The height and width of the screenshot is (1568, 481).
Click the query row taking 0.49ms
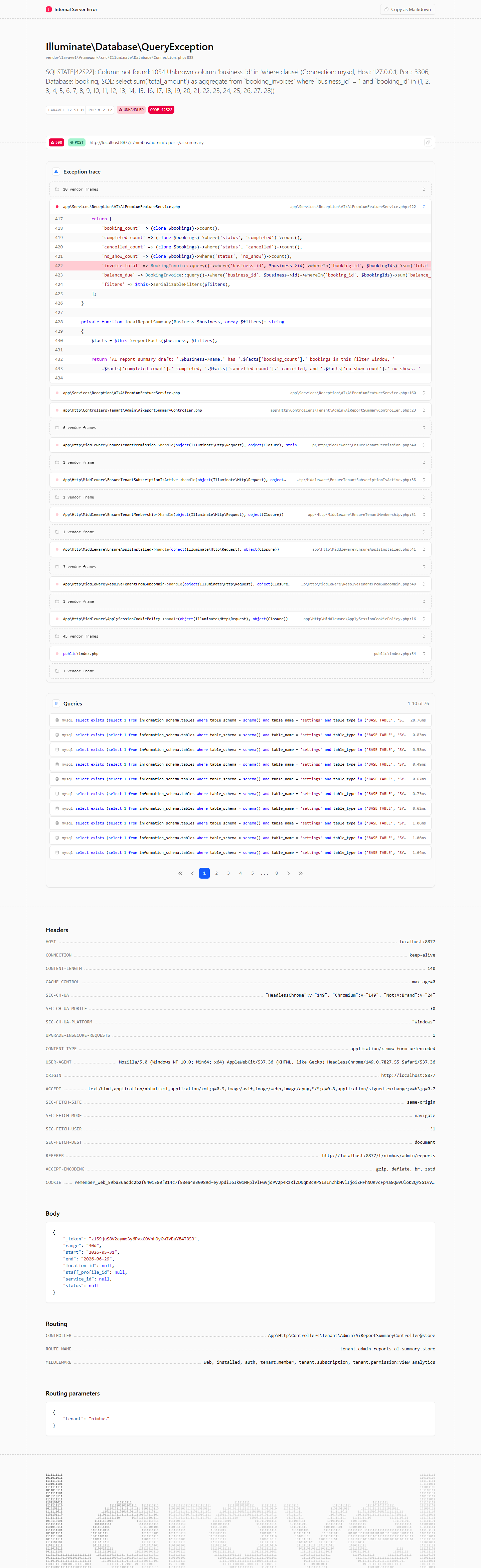coord(240,764)
